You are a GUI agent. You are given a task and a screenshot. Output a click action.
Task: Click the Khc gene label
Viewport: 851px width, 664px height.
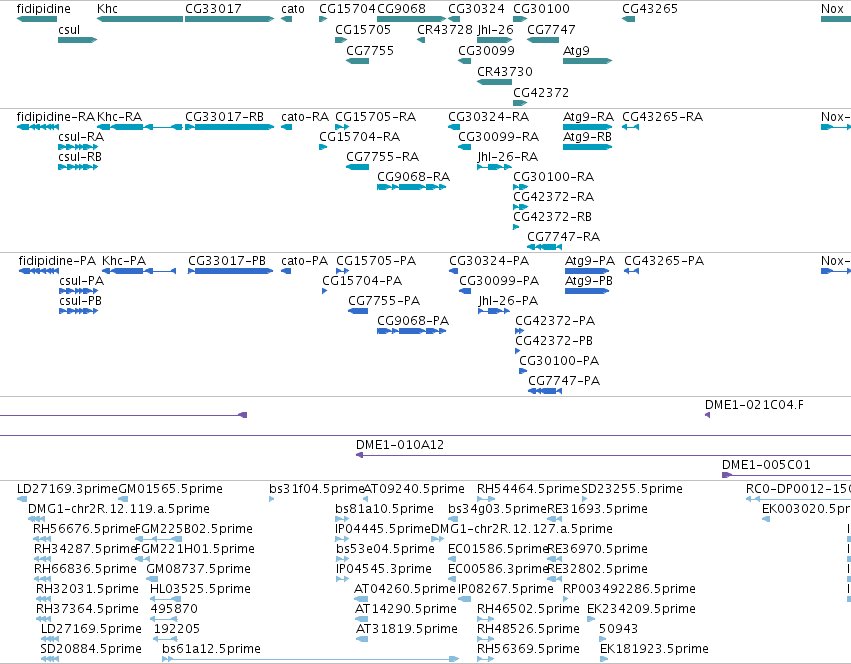click(107, 9)
